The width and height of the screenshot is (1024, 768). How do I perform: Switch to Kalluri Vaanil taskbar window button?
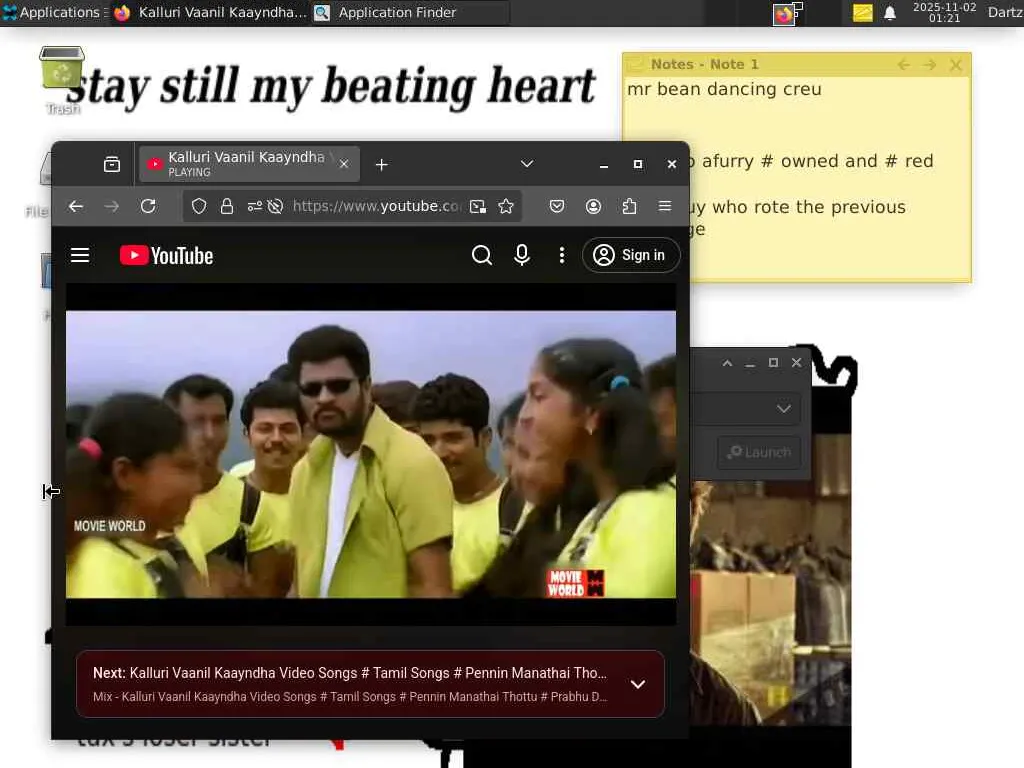click(210, 12)
